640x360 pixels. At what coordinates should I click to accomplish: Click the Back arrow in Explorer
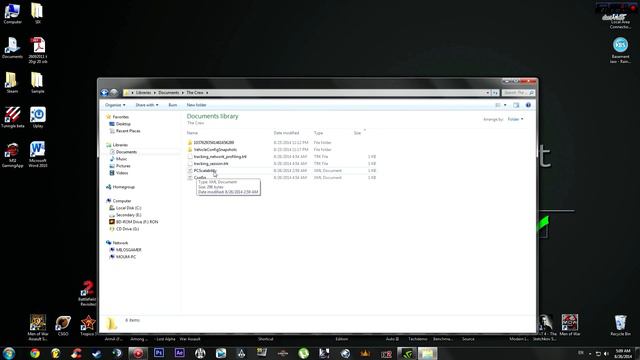click(x=104, y=93)
